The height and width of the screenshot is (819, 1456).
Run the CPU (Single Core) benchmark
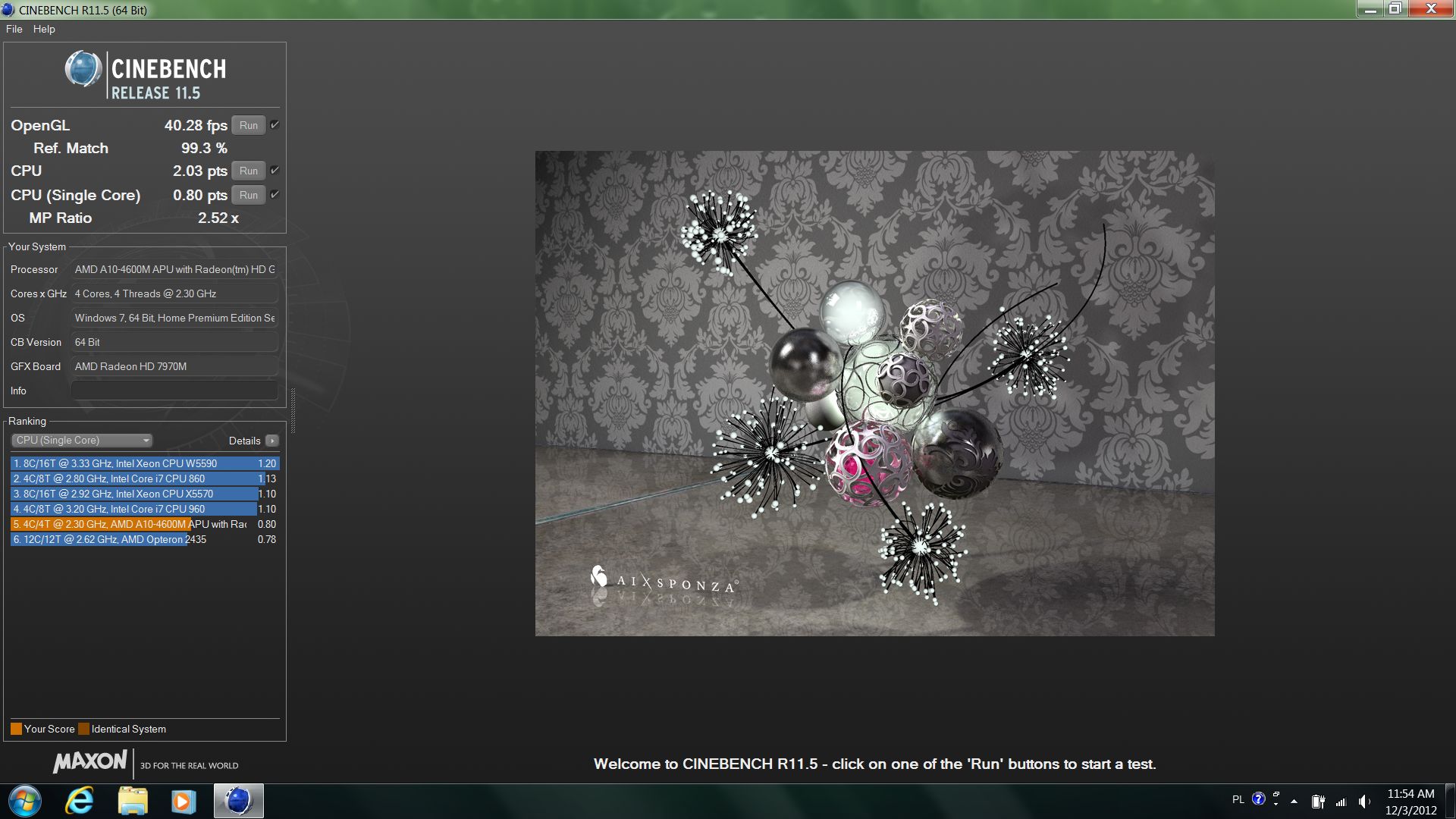click(x=249, y=196)
